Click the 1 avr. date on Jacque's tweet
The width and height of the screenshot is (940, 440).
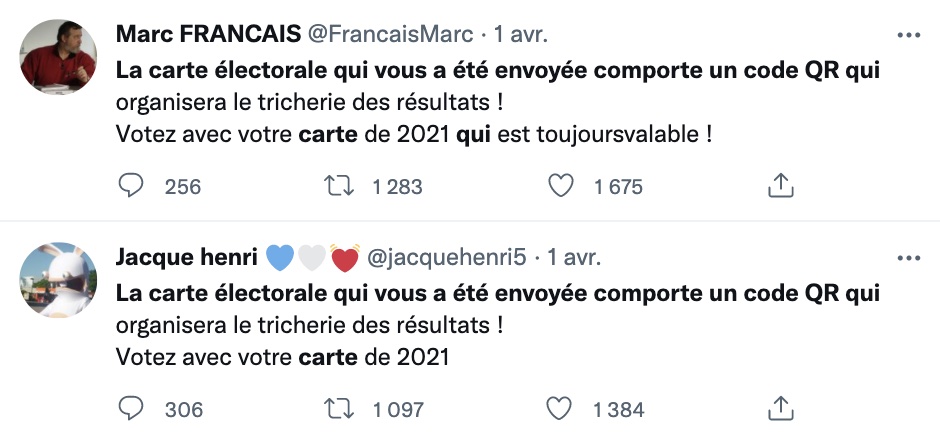click(573, 258)
